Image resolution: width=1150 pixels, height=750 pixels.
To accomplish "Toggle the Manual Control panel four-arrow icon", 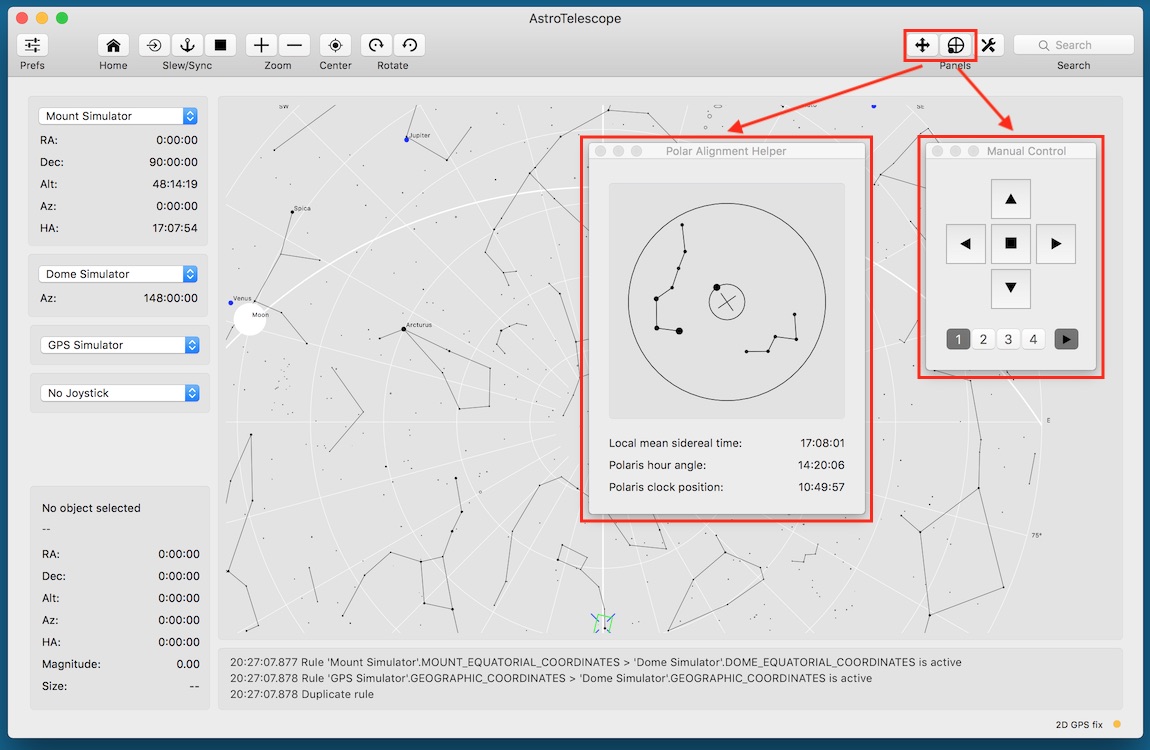I will (x=922, y=45).
